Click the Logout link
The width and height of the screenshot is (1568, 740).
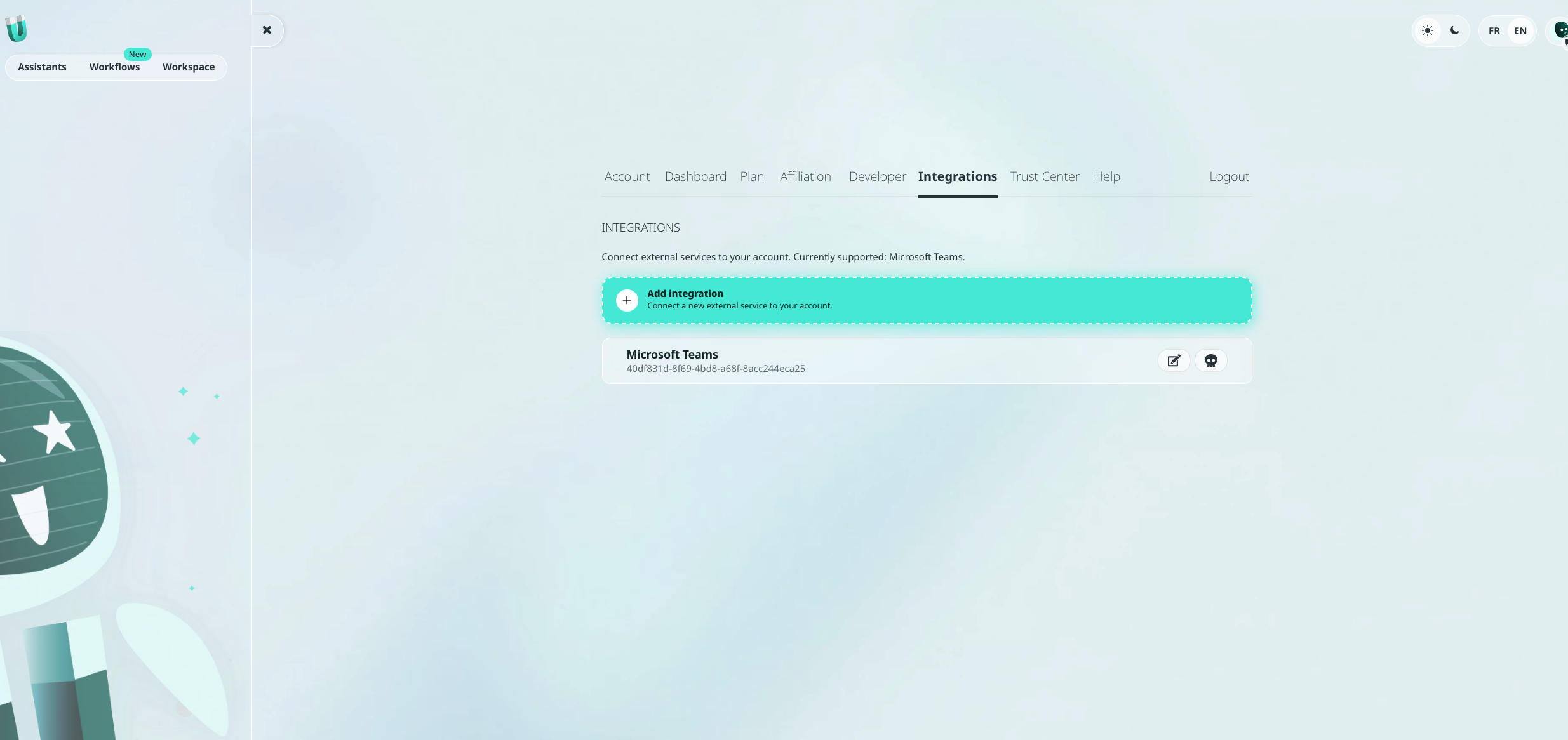(x=1229, y=176)
